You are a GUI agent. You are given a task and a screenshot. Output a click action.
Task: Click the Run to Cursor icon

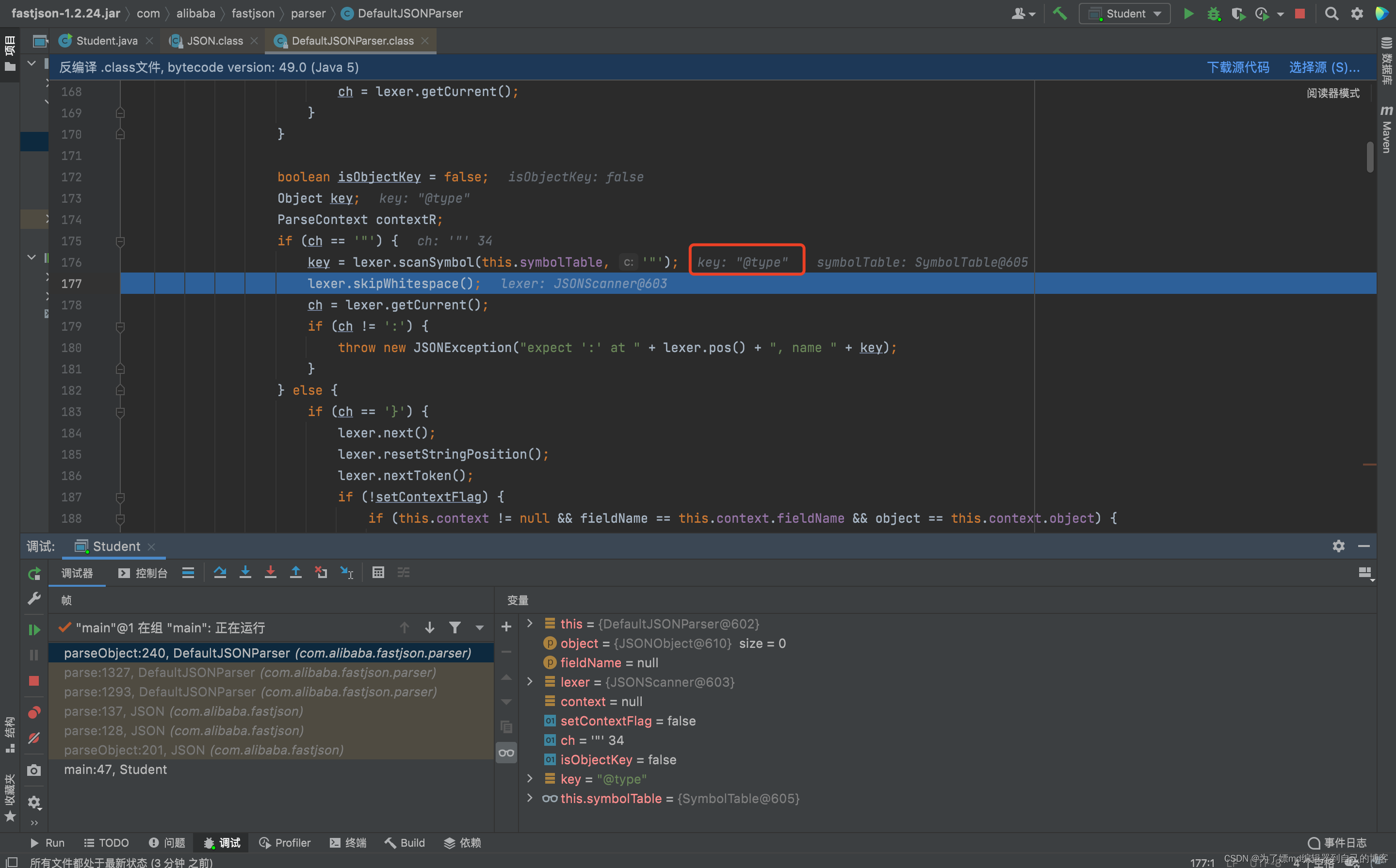pyautogui.click(x=347, y=572)
